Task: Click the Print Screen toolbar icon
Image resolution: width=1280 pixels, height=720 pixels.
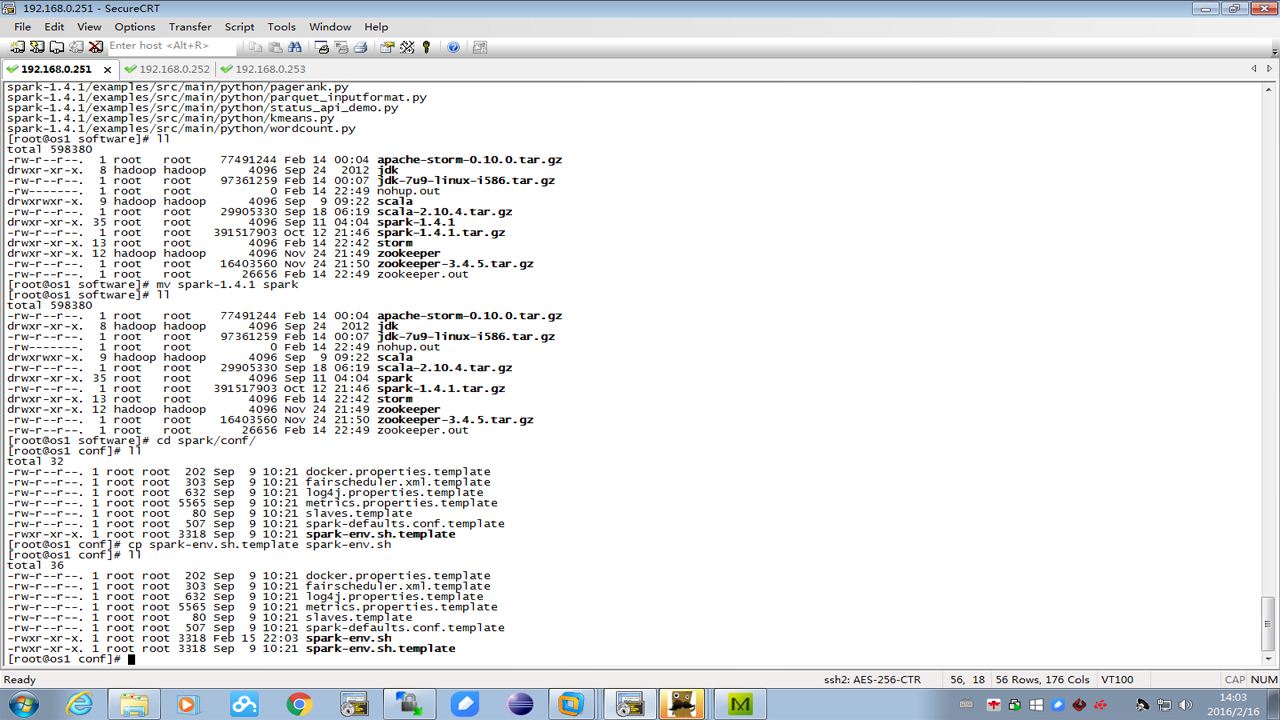Action: pos(322,47)
